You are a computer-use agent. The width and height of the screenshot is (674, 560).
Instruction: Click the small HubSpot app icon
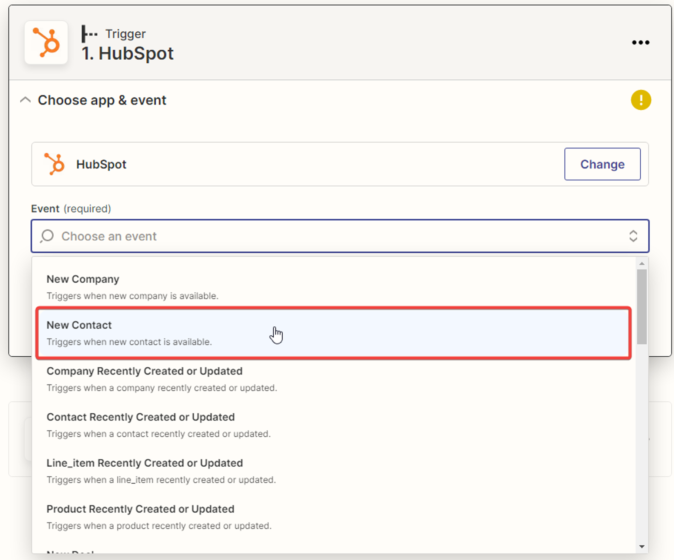pos(54,164)
